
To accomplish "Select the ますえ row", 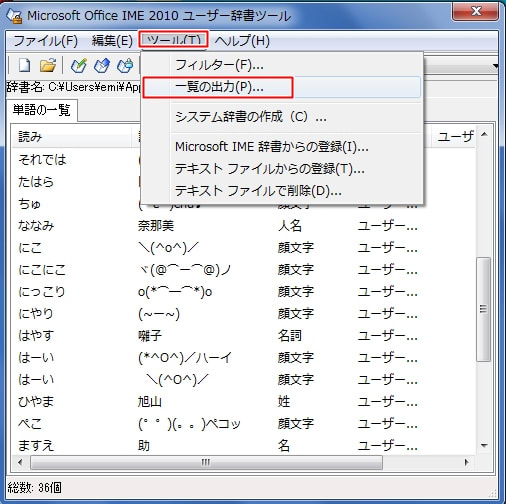I will point(36,446).
